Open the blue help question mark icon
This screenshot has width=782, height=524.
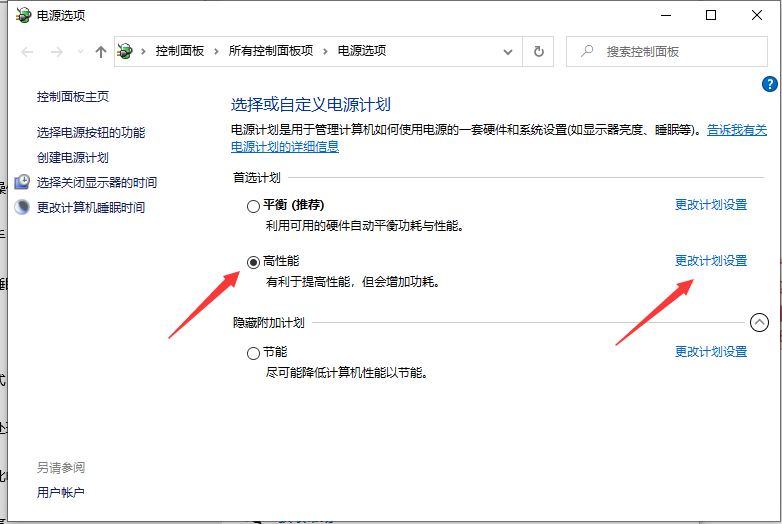tap(769, 85)
